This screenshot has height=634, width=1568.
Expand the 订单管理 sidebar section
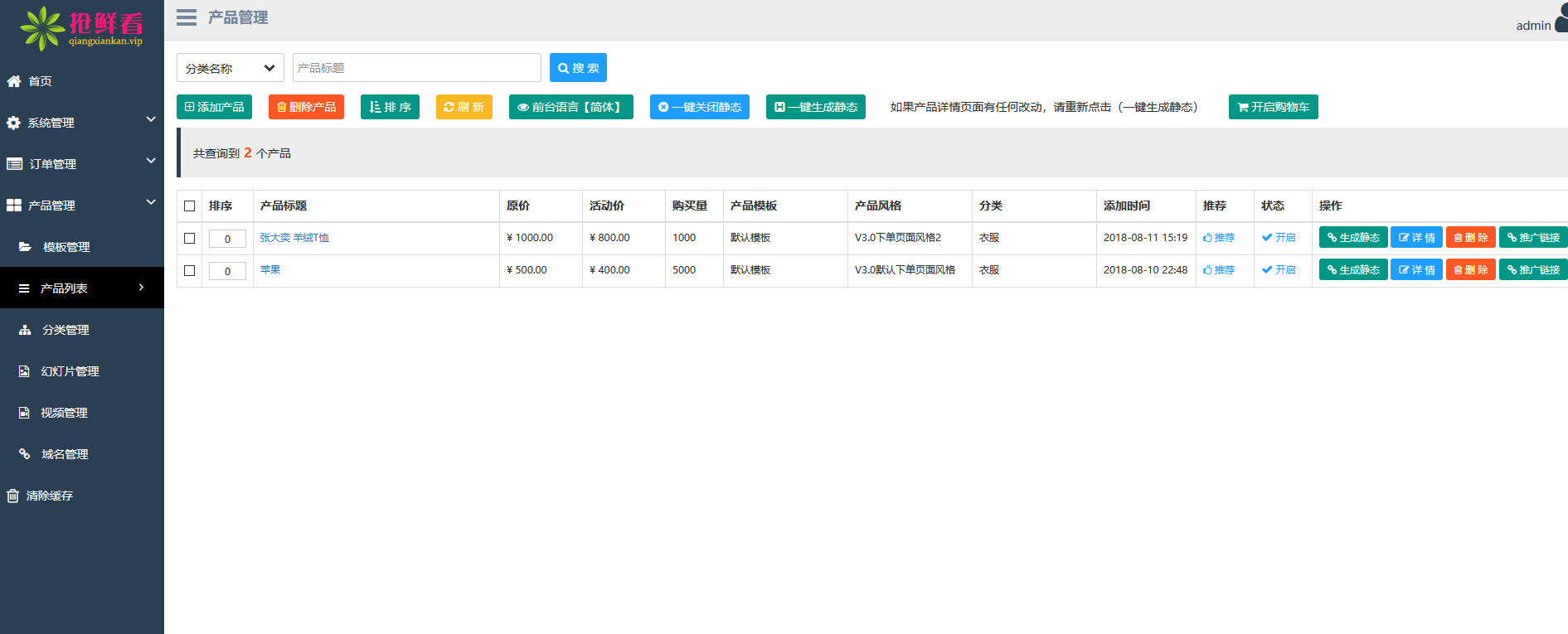[81, 164]
